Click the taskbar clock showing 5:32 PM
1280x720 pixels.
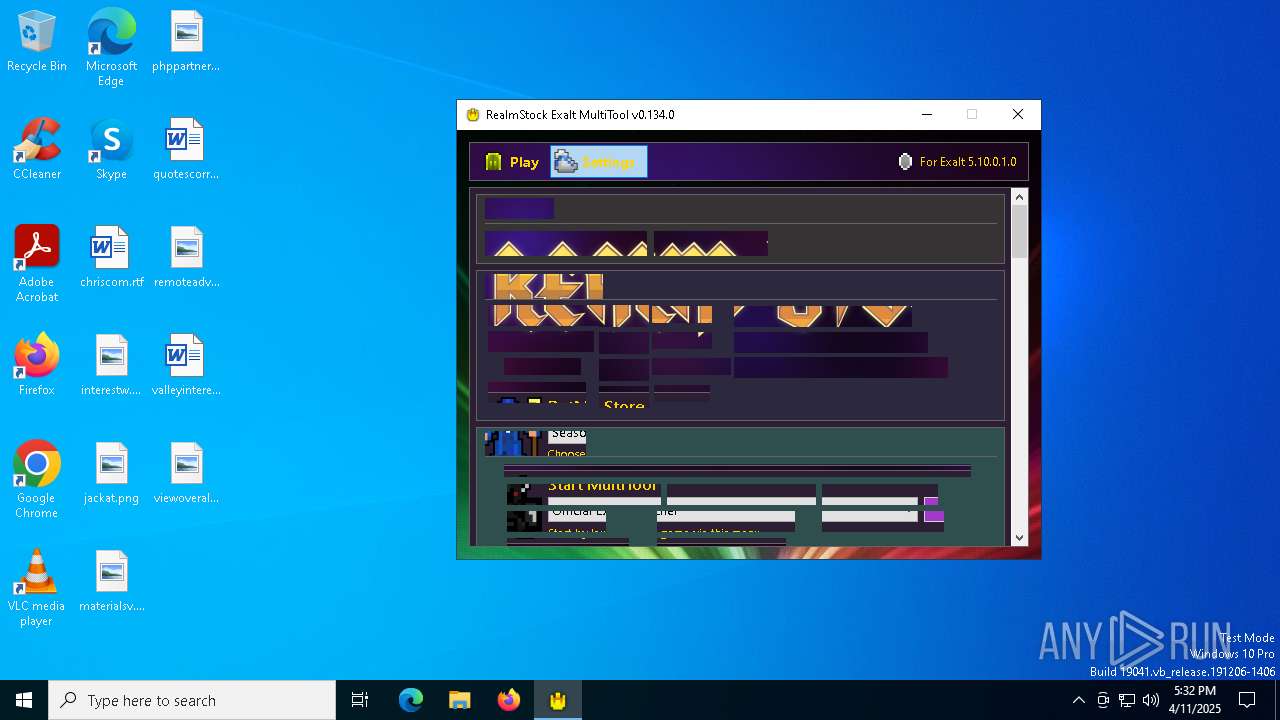[x=1196, y=700]
